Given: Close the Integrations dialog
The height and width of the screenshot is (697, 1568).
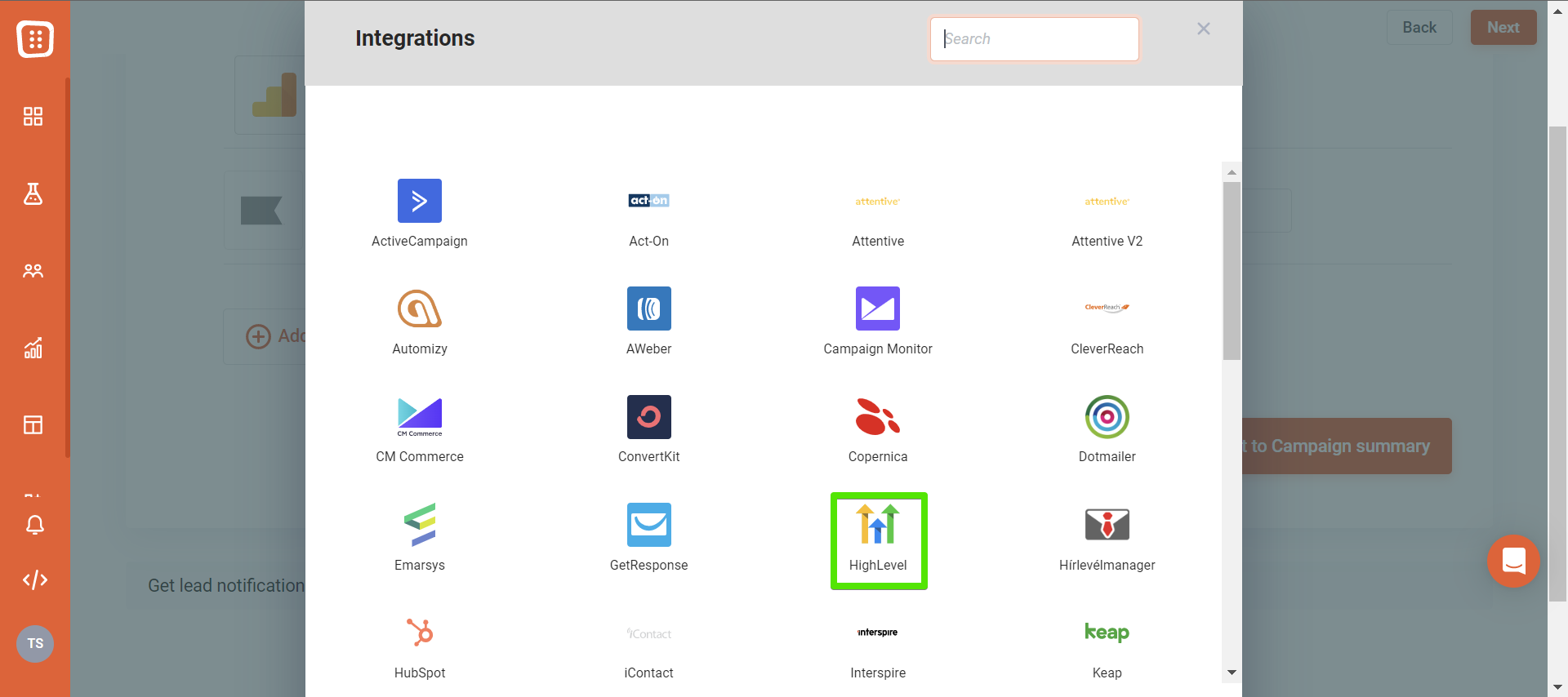Looking at the screenshot, I should (x=1204, y=29).
